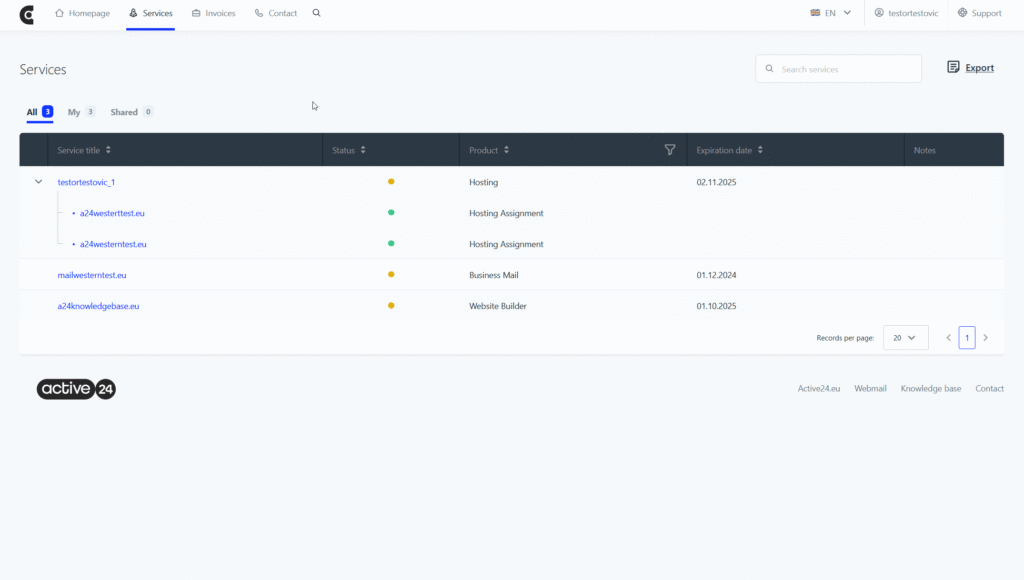Click the Hosting product cell of testortestovic_1
Screen dimensions: 1024x580
point(483,182)
